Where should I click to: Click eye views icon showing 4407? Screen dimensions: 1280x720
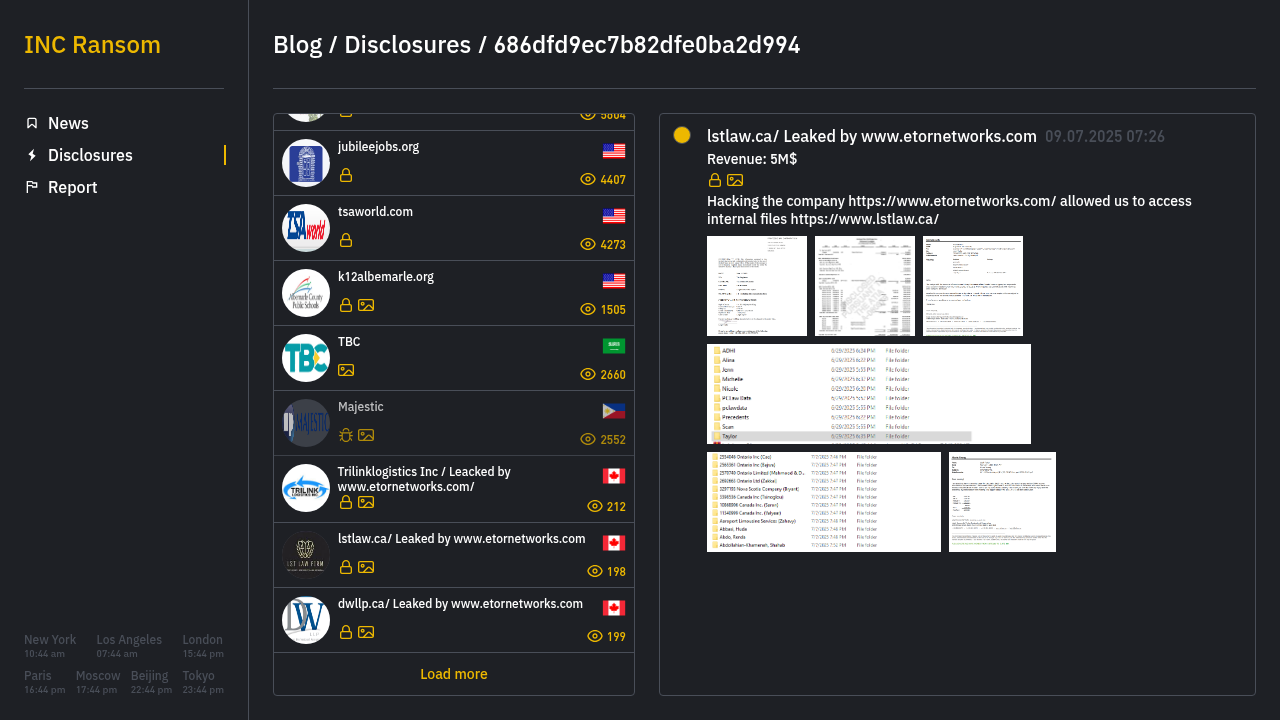coord(588,180)
